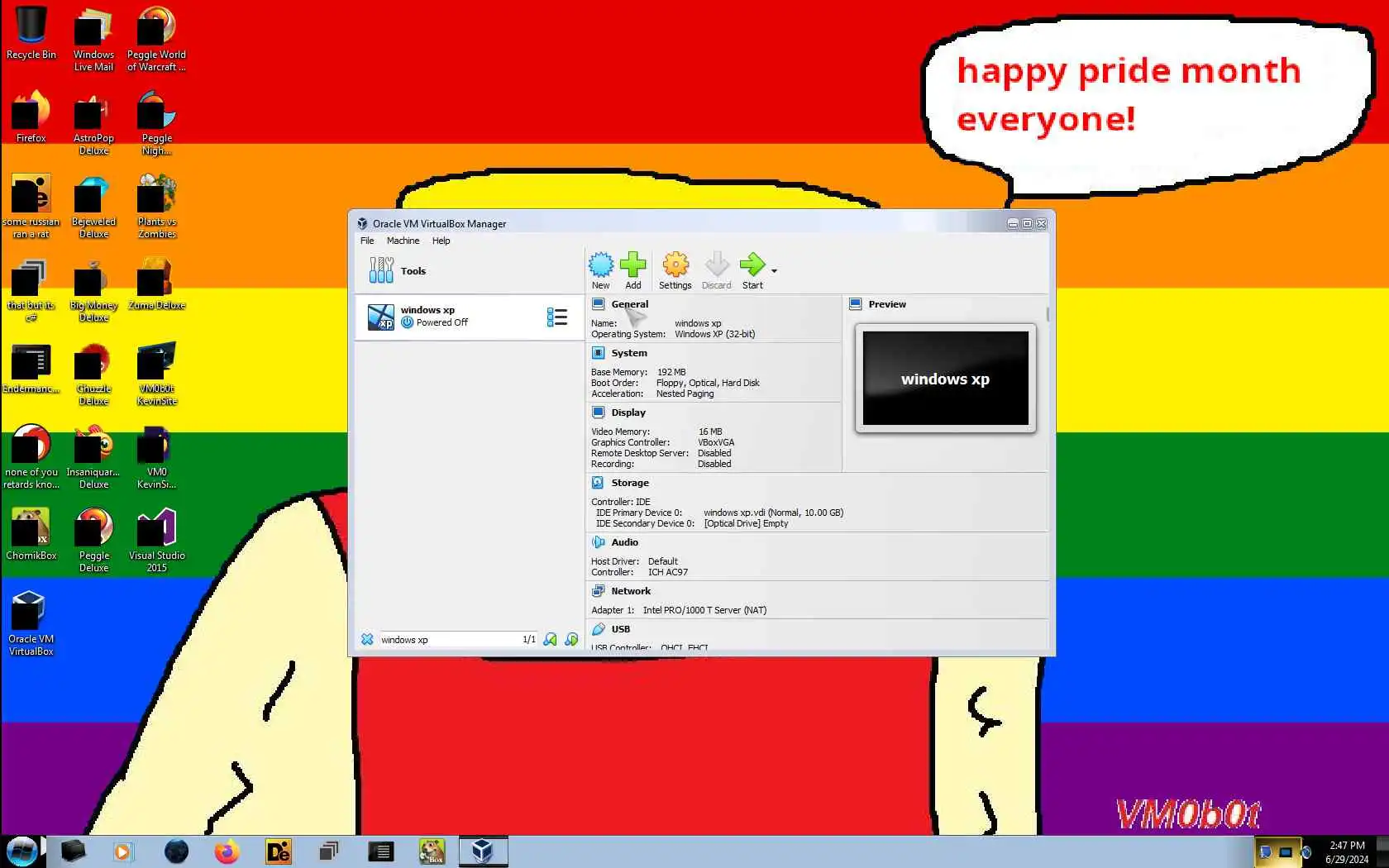Expand the Start button dropdown arrow
1389x868 pixels.
click(x=774, y=271)
